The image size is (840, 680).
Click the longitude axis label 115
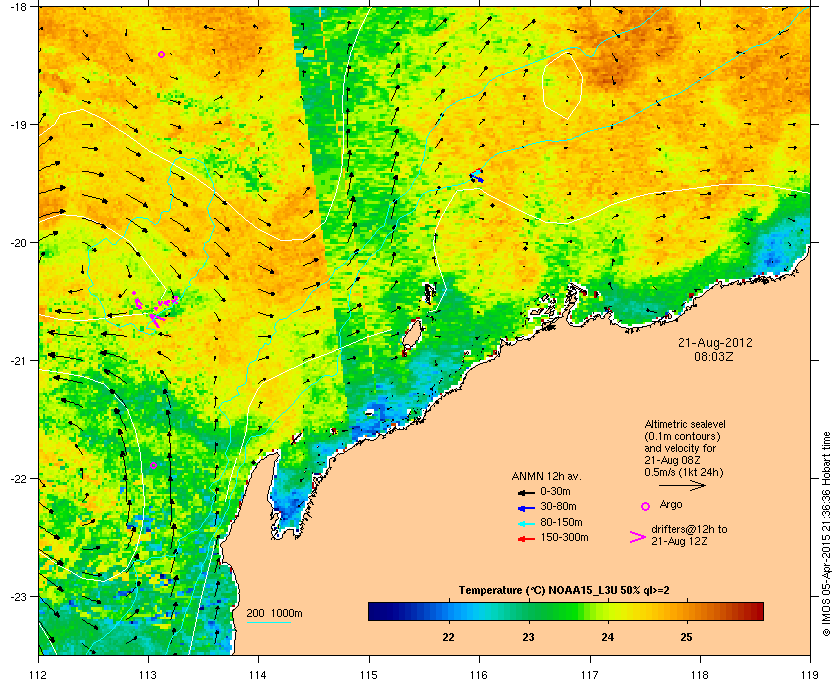click(x=369, y=674)
